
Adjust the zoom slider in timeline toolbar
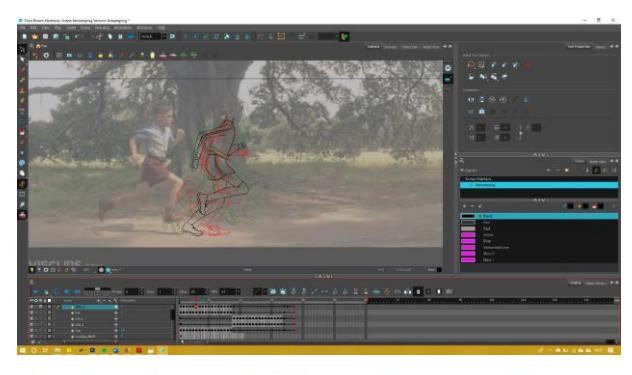pos(97,289)
